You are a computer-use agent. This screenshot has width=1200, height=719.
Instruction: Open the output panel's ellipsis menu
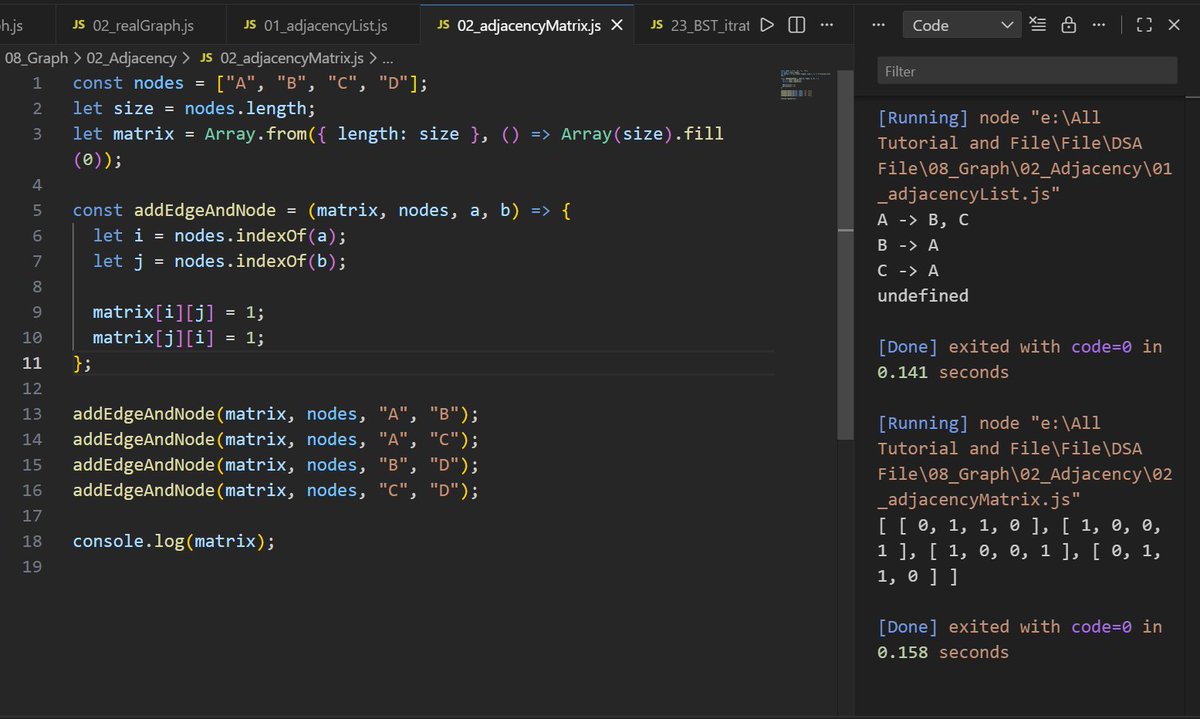click(1099, 23)
